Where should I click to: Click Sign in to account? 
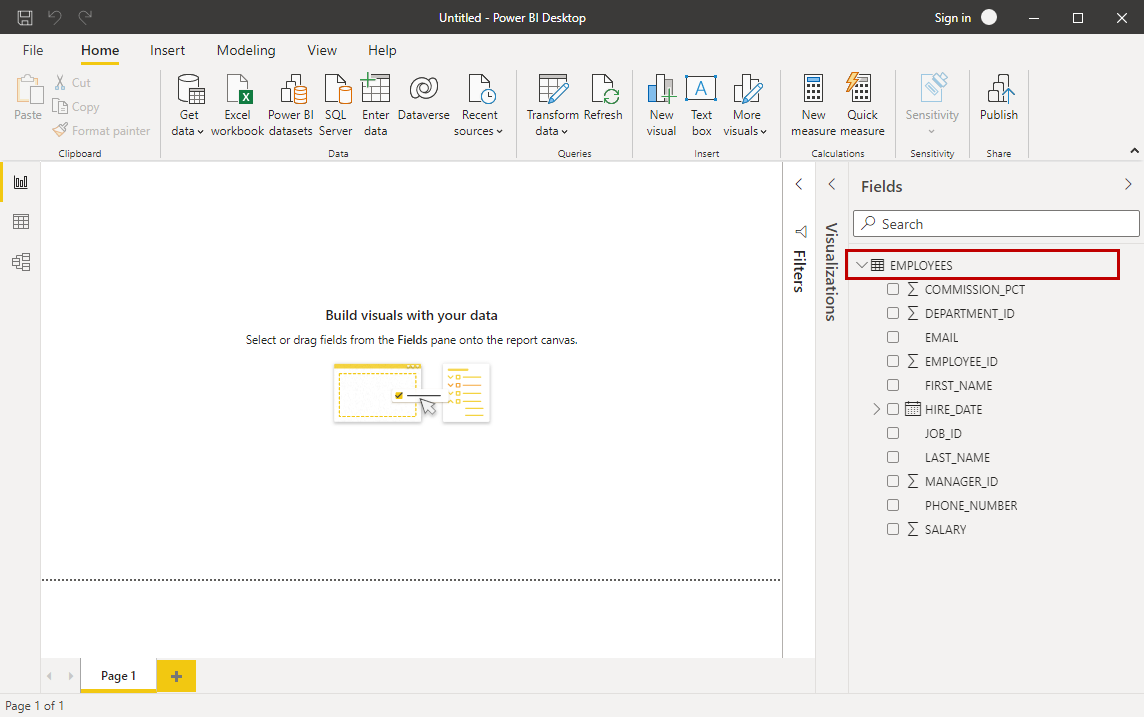[x=952, y=18]
